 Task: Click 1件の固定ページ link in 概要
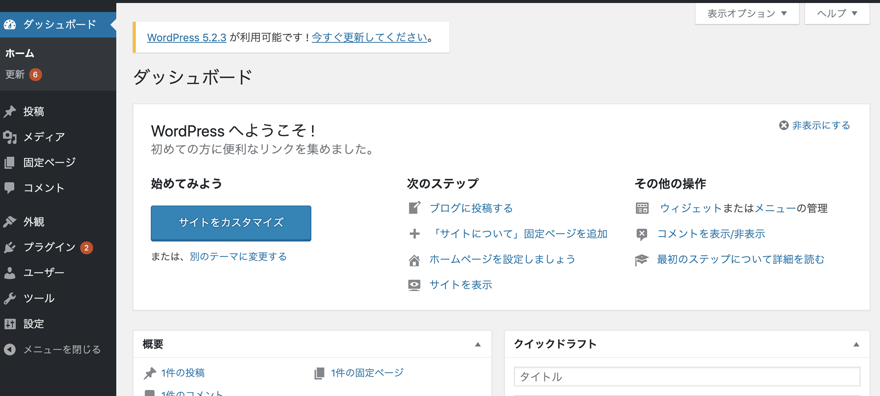click(x=367, y=372)
